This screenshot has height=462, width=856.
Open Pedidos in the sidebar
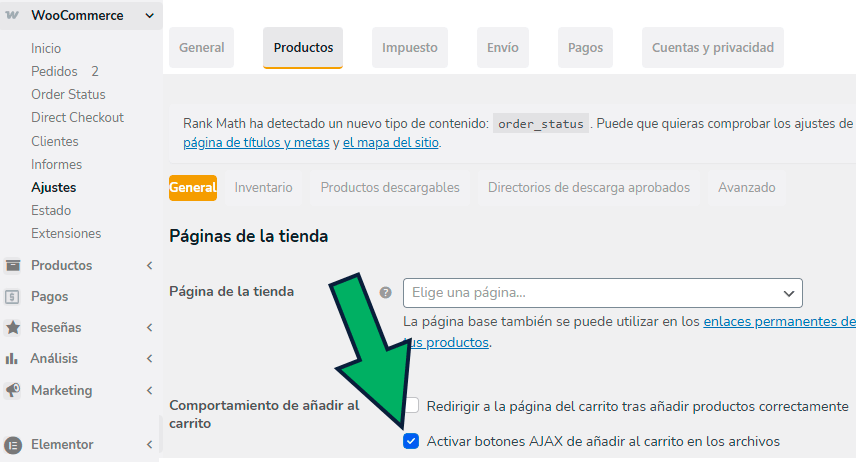pos(54,72)
